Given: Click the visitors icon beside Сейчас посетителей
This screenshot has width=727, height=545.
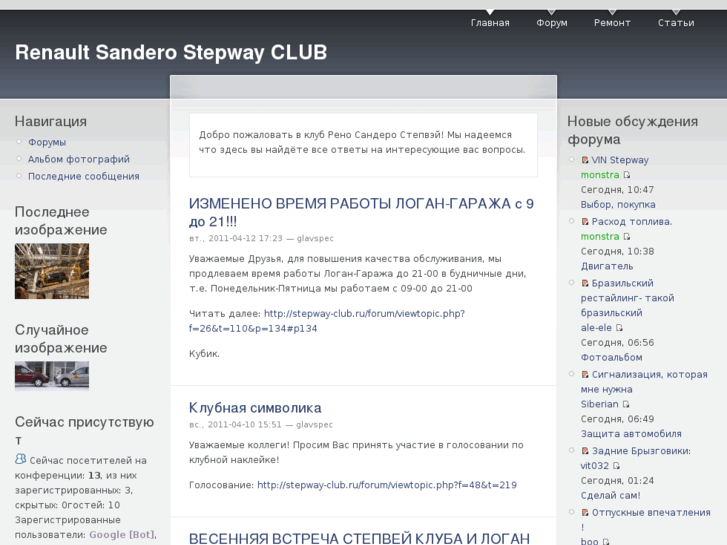Looking at the screenshot, I should pyautogui.click(x=20, y=459).
